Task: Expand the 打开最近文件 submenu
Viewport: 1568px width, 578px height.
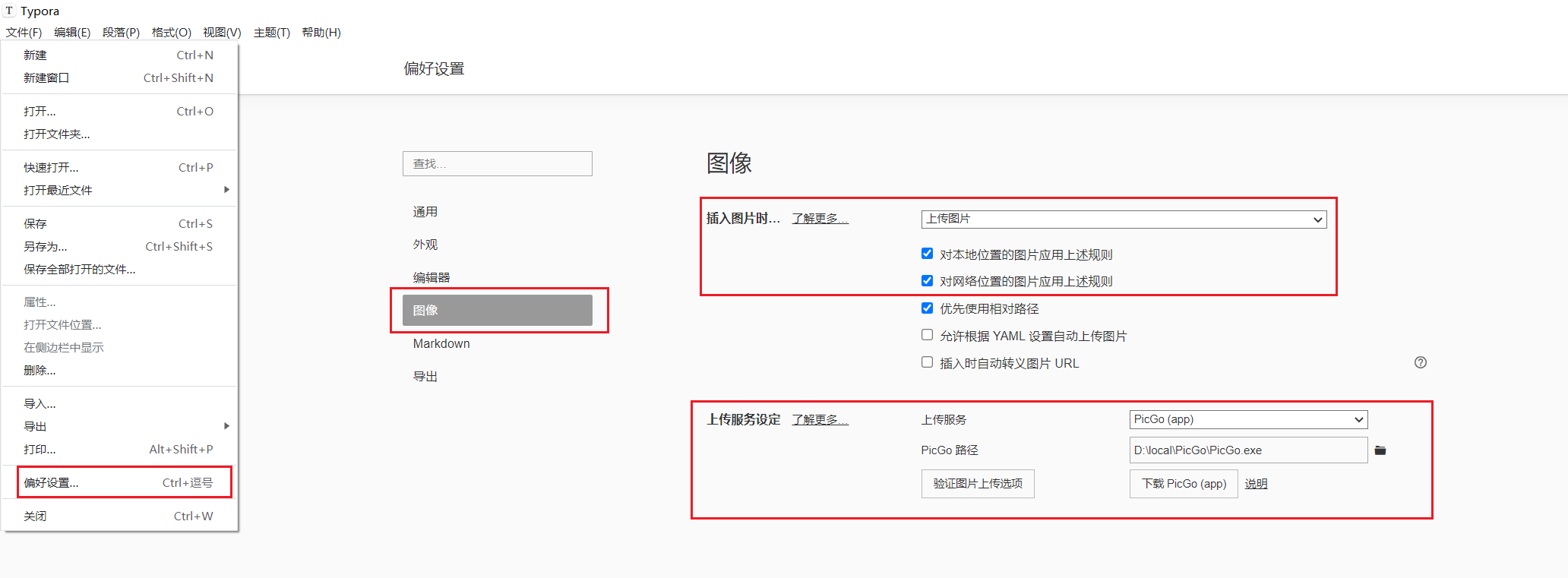Action: [x=120, y=190]
